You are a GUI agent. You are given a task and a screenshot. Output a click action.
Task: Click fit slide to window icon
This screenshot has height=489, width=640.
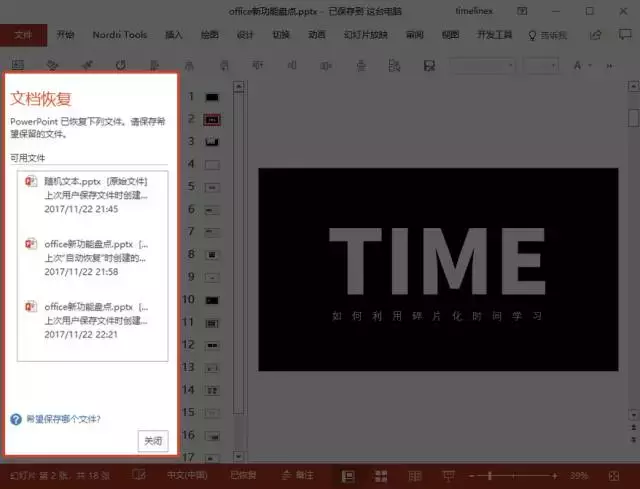pyautogui.click(x=614, y=476)
